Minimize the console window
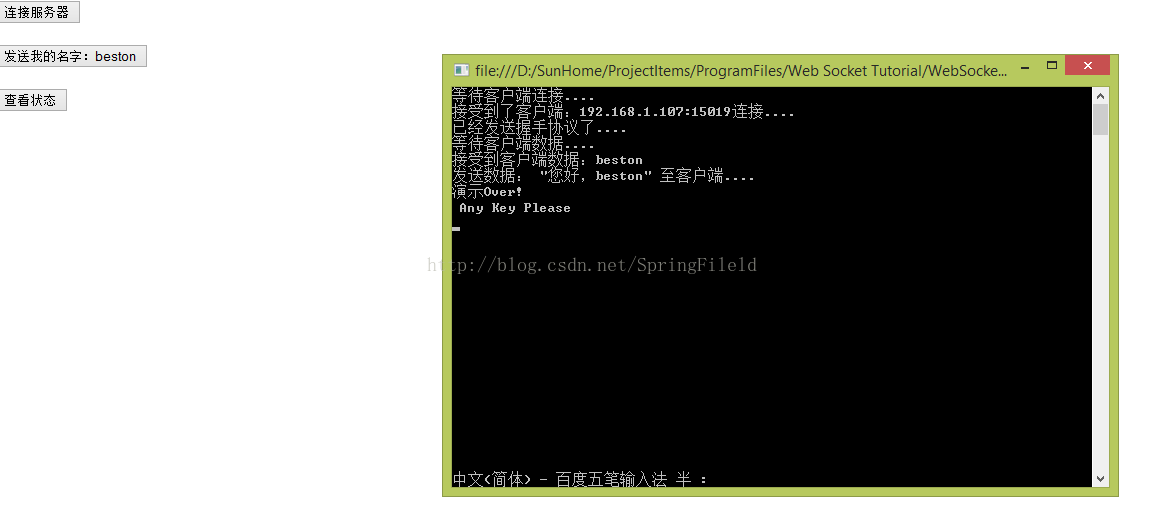1164x509 pixels. (x=1024, y=68)
